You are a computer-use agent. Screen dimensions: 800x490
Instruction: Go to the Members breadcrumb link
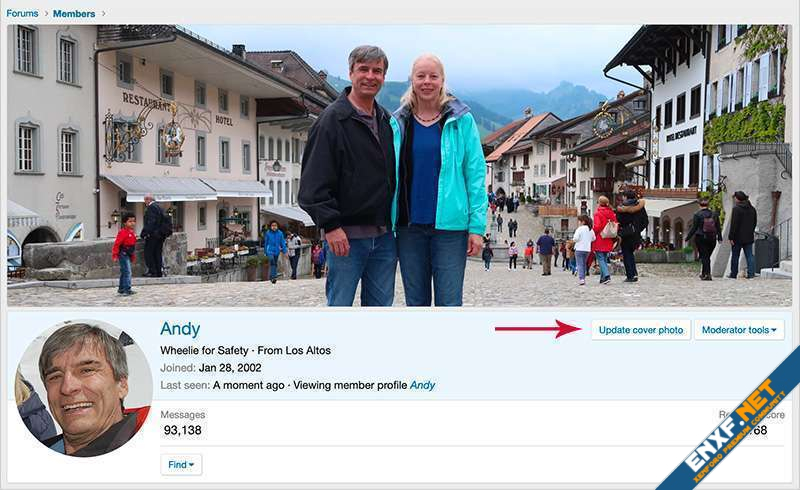74,14
